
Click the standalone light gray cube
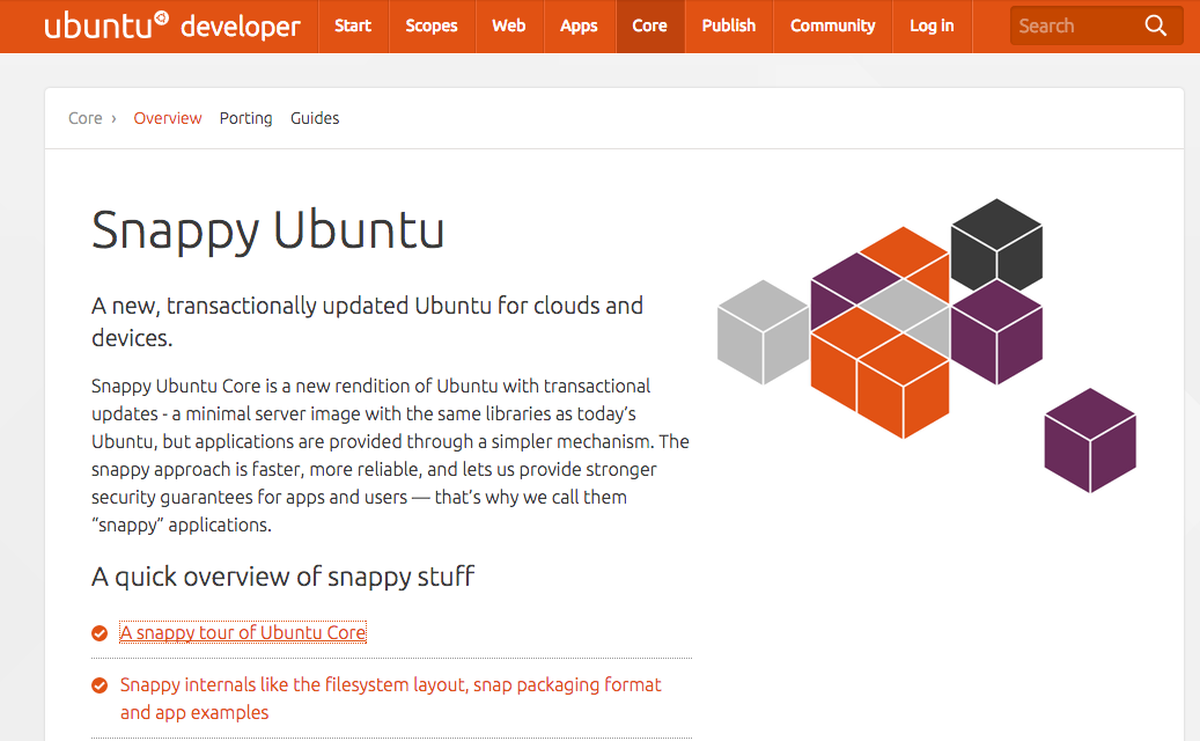763,332
